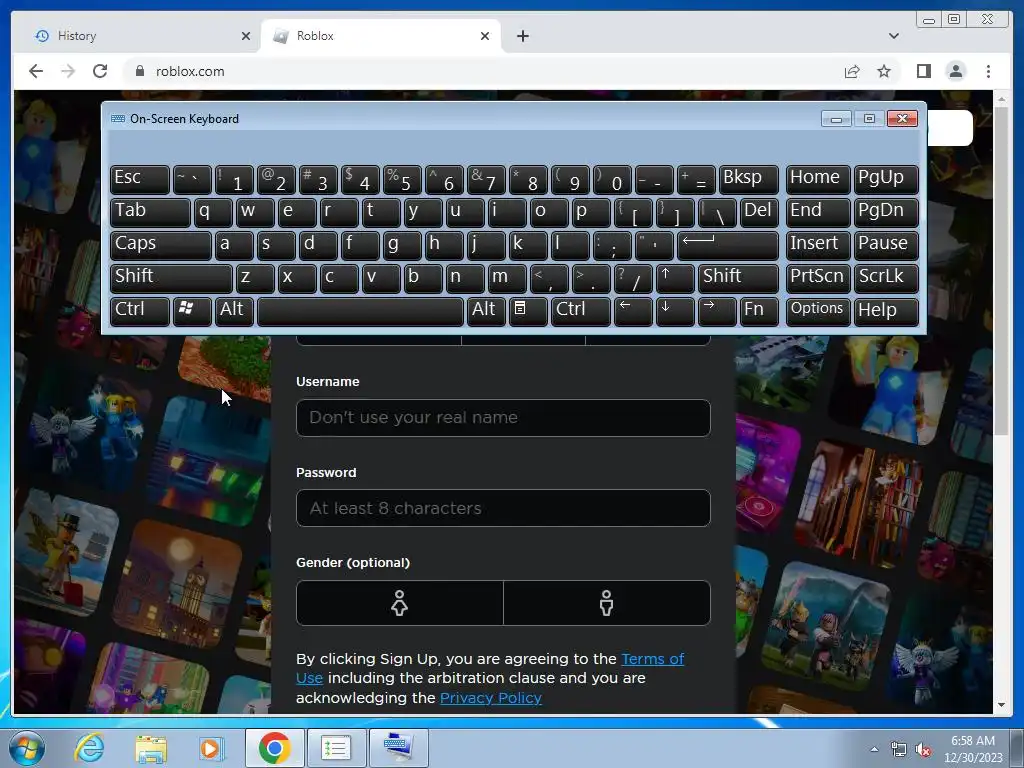Click the PgDn key on the keyboard
Image resolution: width=1024 pixels, height=768 pixels.
(886, 212)
